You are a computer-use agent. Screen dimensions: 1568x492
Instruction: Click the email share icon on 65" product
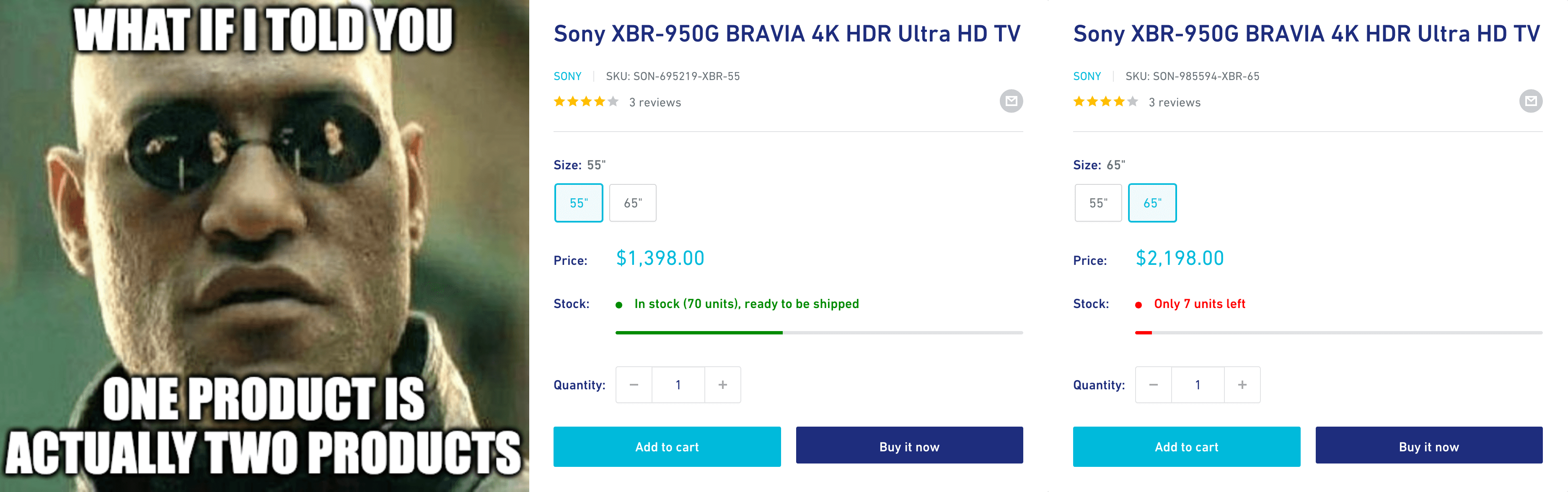click(x=1530, y=101)
